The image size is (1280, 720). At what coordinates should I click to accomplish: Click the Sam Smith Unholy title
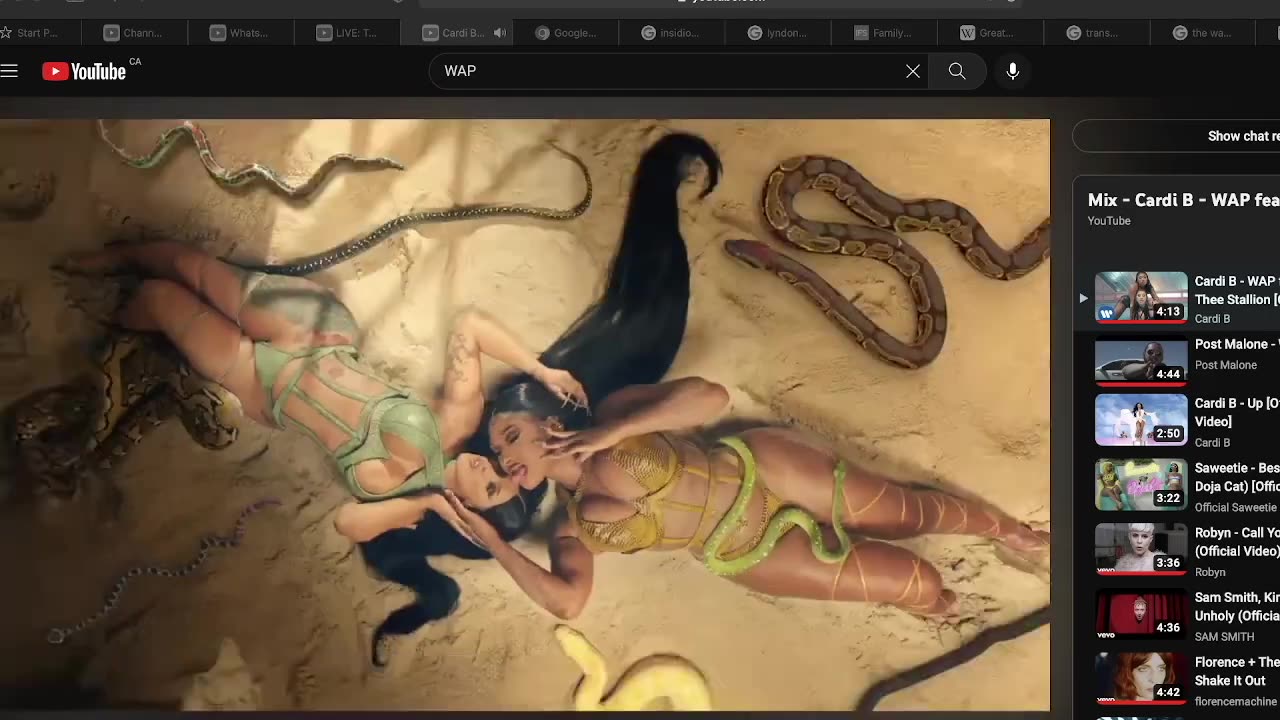[1237, 606]
